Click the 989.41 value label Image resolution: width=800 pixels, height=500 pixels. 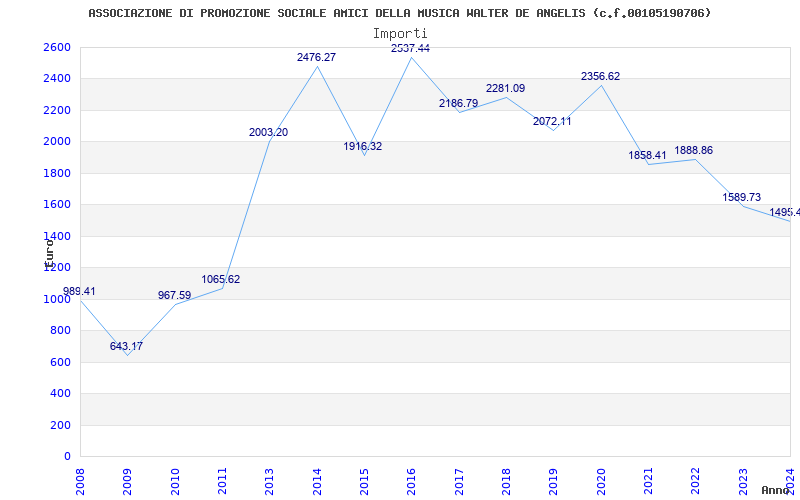(x=79, y=291)
